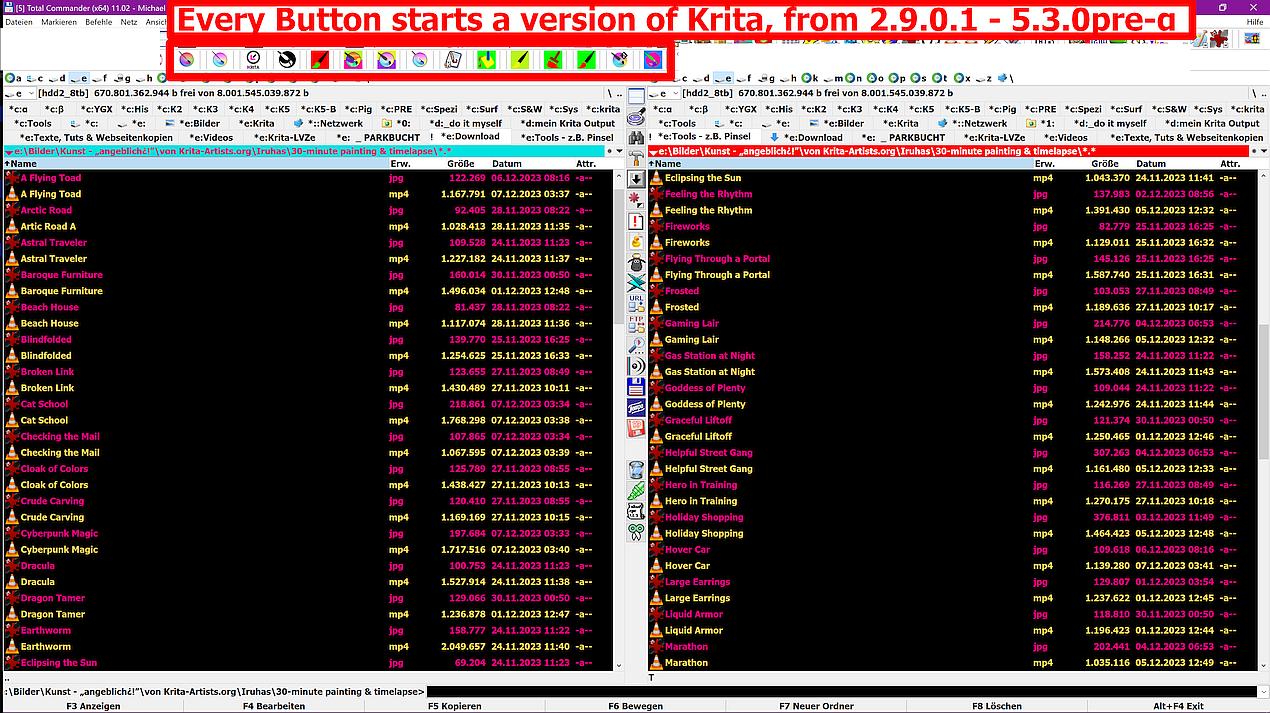Click the yellow duck icon in the middle bar

pos(636,242)
